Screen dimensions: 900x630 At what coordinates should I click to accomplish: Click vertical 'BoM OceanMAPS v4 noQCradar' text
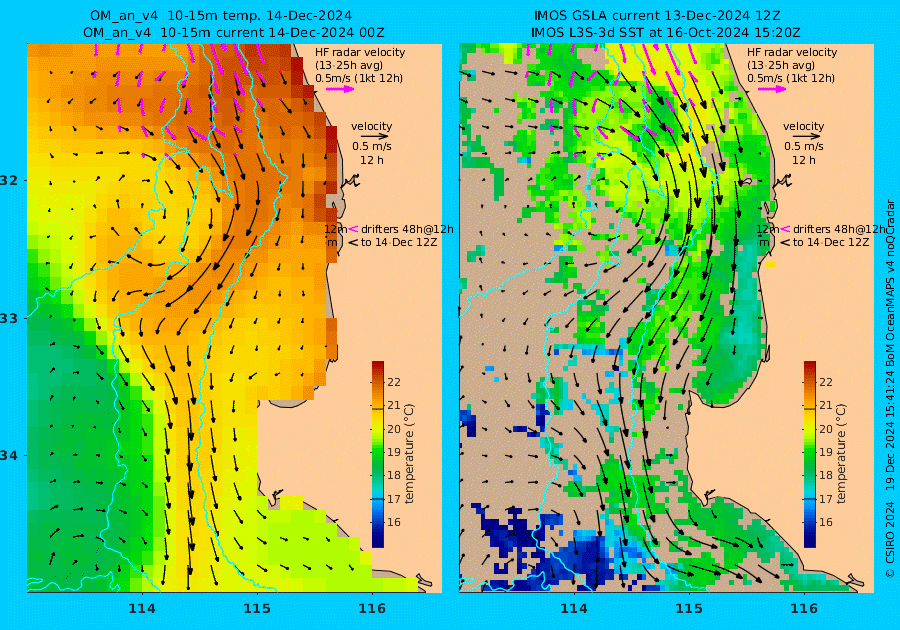click(x=890, y=281)
